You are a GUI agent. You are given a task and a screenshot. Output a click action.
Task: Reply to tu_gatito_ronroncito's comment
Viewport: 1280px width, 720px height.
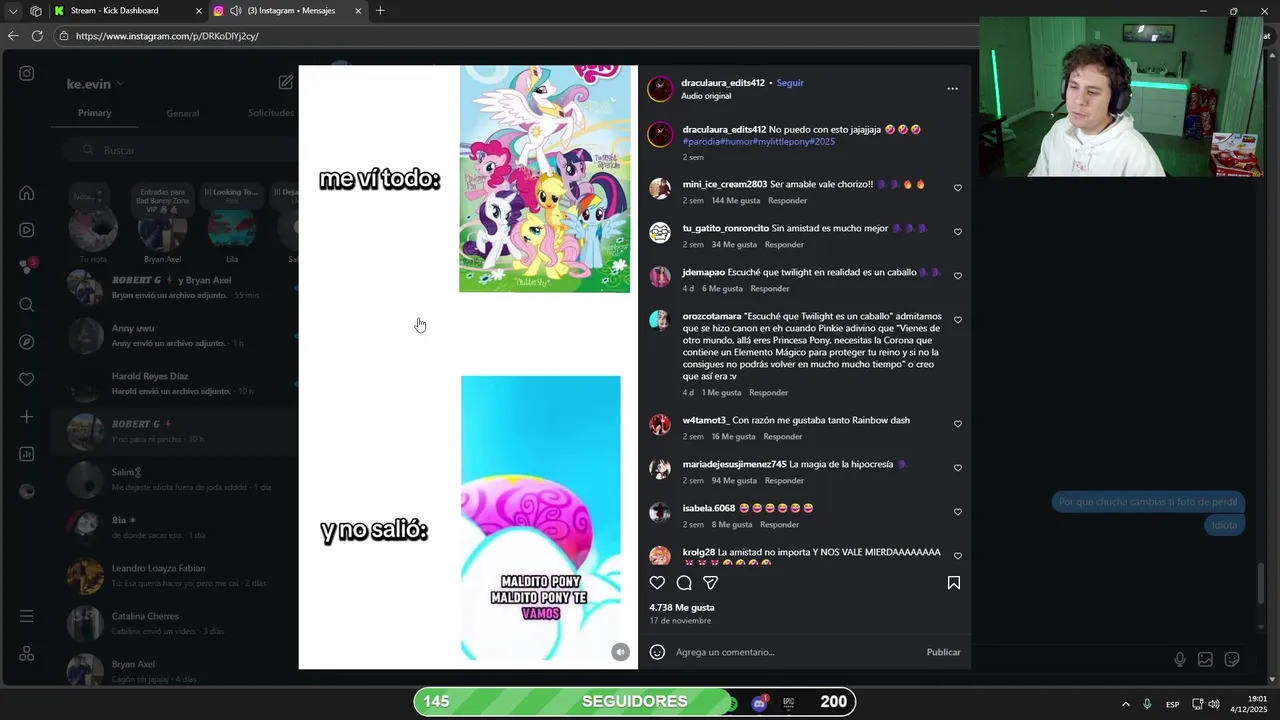(784, 245)
